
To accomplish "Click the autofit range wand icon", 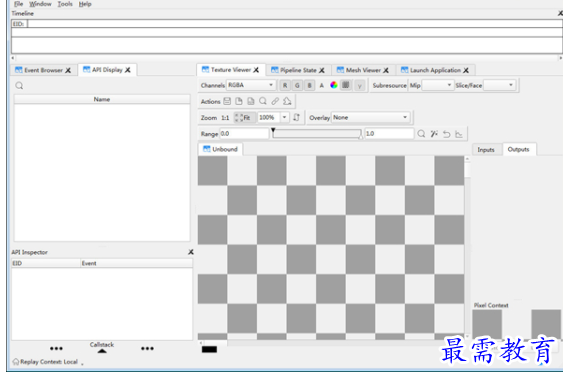I will [x=434, y=134].
